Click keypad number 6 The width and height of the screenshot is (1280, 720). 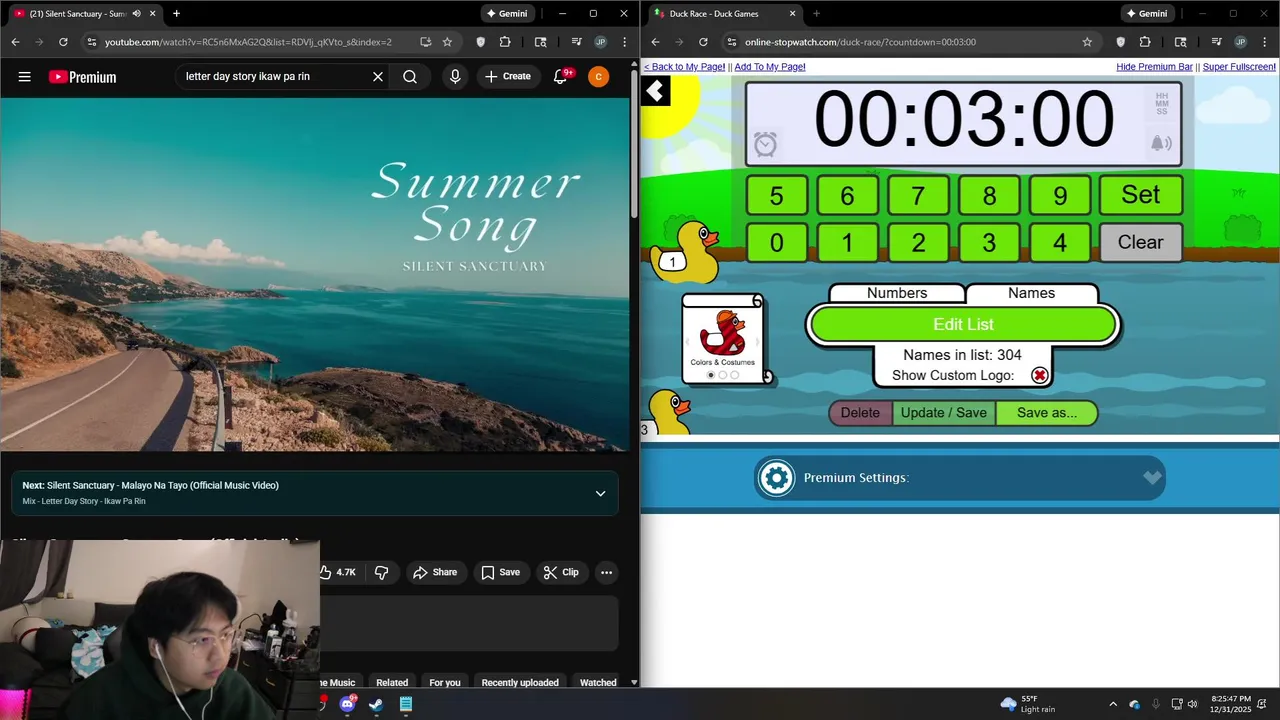(847, 195)
